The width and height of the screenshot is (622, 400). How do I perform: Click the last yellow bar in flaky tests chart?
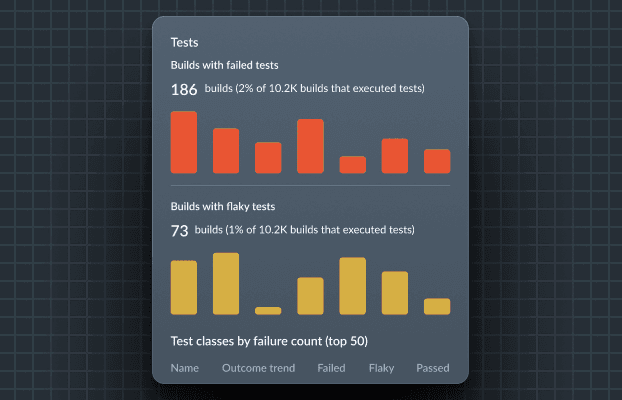click(437, 306)
